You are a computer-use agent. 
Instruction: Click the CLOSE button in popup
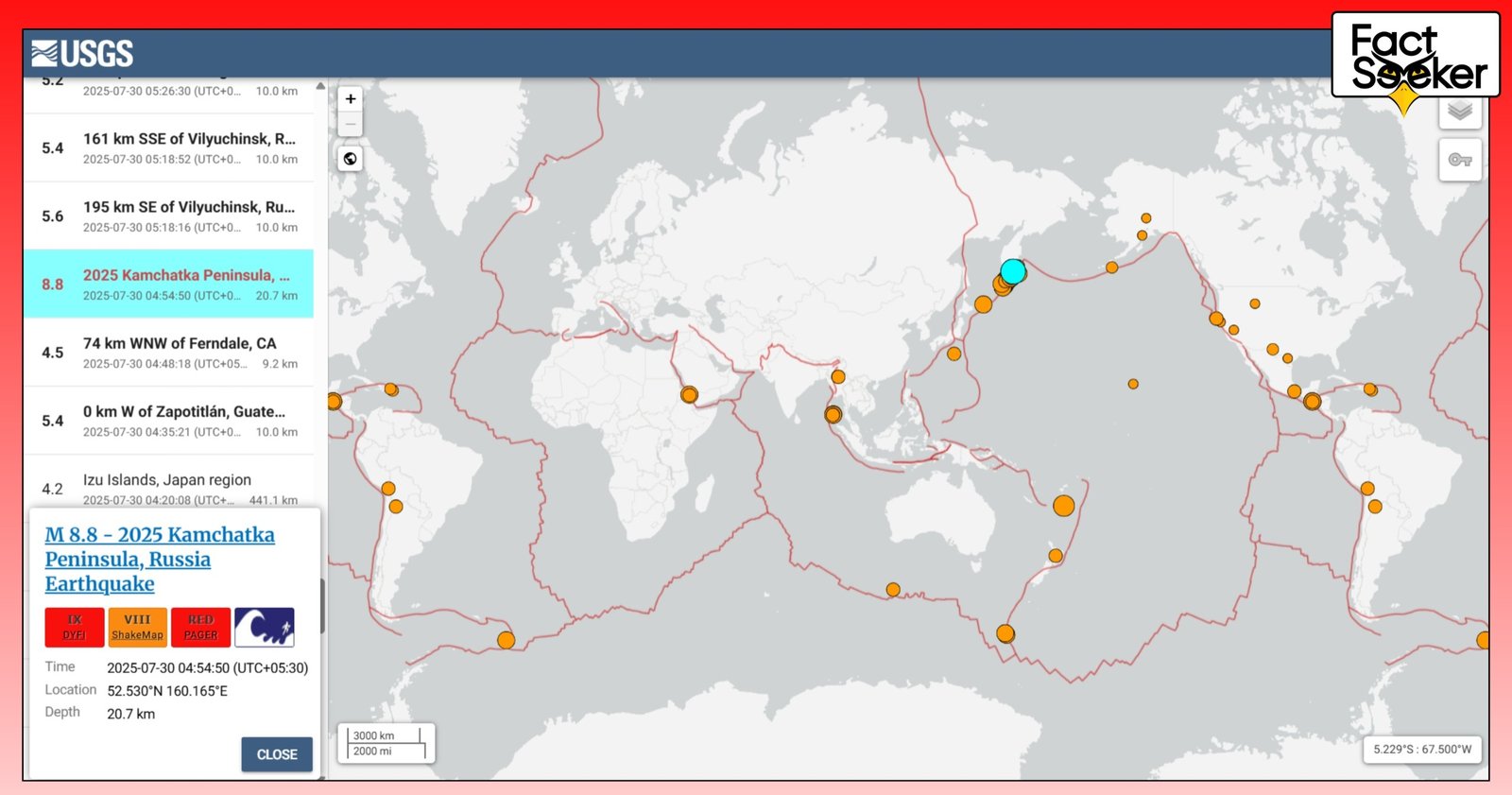point(277,754)
